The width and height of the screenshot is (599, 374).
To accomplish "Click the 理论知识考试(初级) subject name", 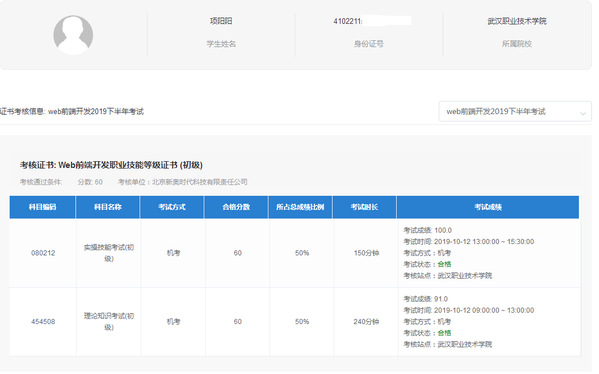I will tap(109, 322).
